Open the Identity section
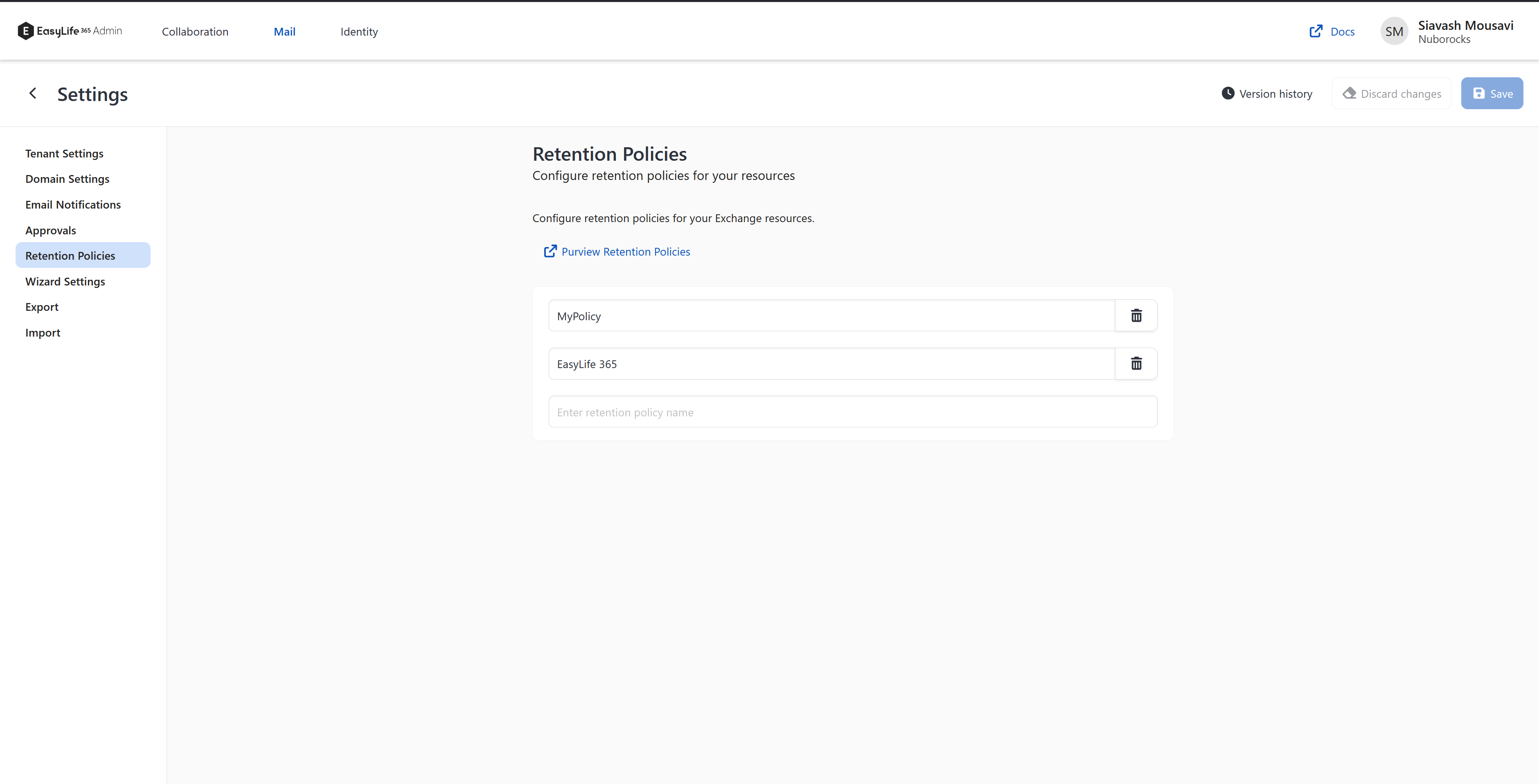Image resolution: width=1539 pixels, height=784 pixels. (x=358, y=31)
